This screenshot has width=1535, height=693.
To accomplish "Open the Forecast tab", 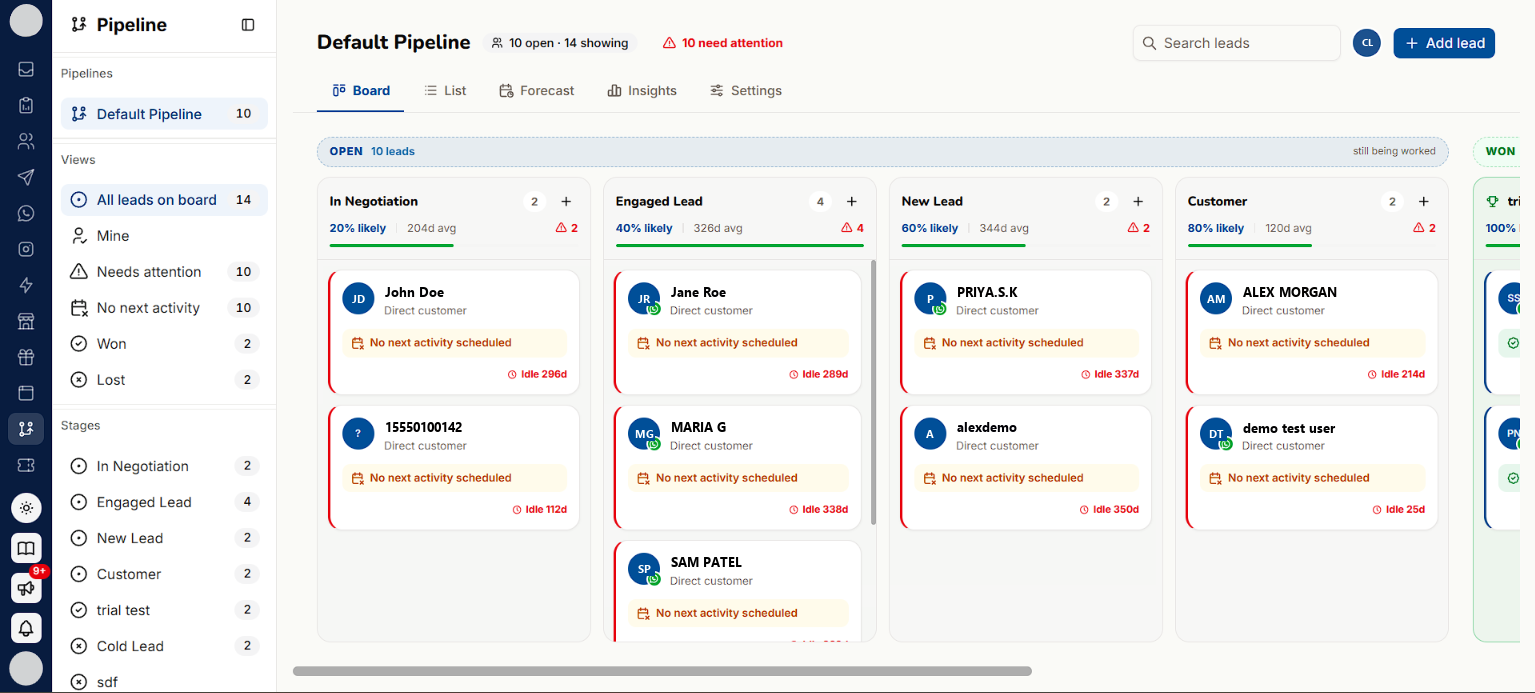I will point(537,91).
